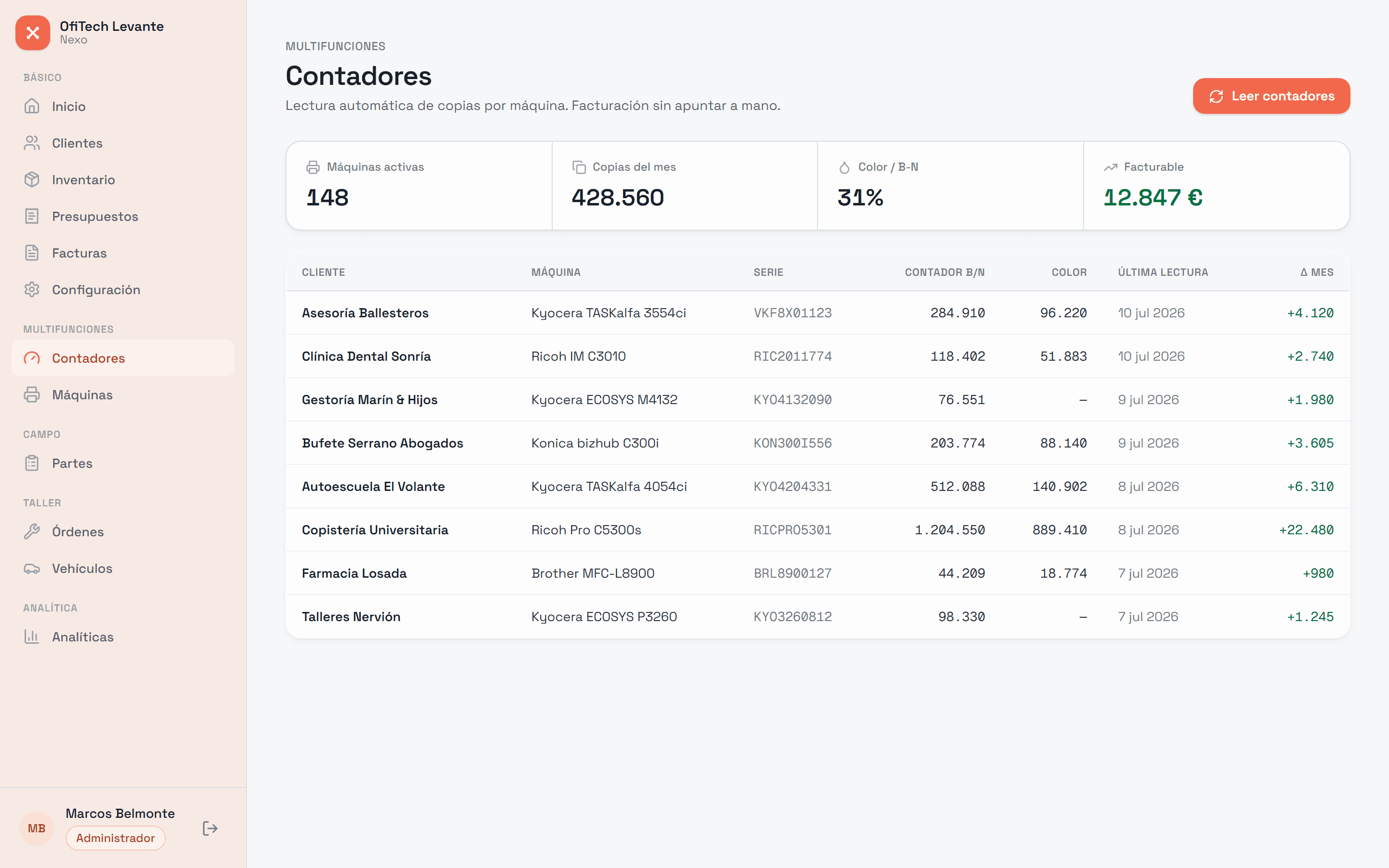Select Autoescuela El Volante client
Viewport: 1389px width, 868px height.
(373, 486)
